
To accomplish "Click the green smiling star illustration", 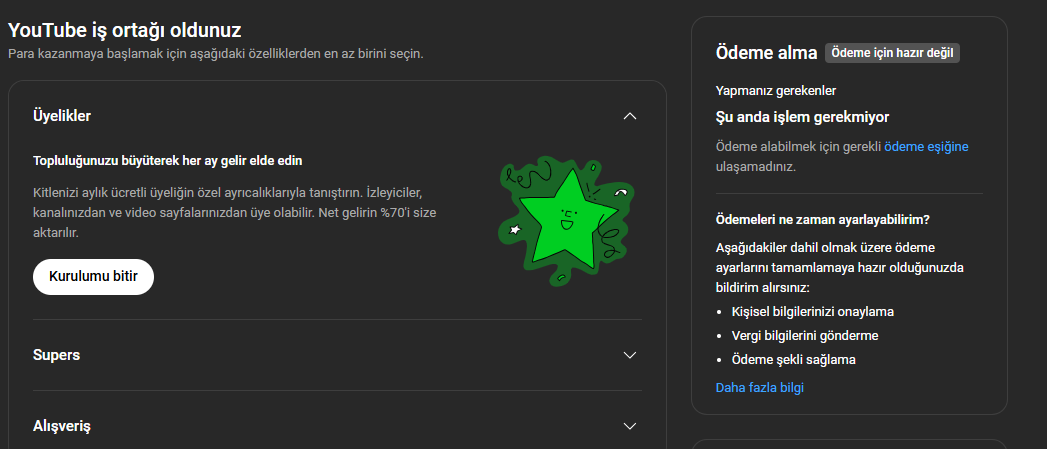I will (566, 221).
